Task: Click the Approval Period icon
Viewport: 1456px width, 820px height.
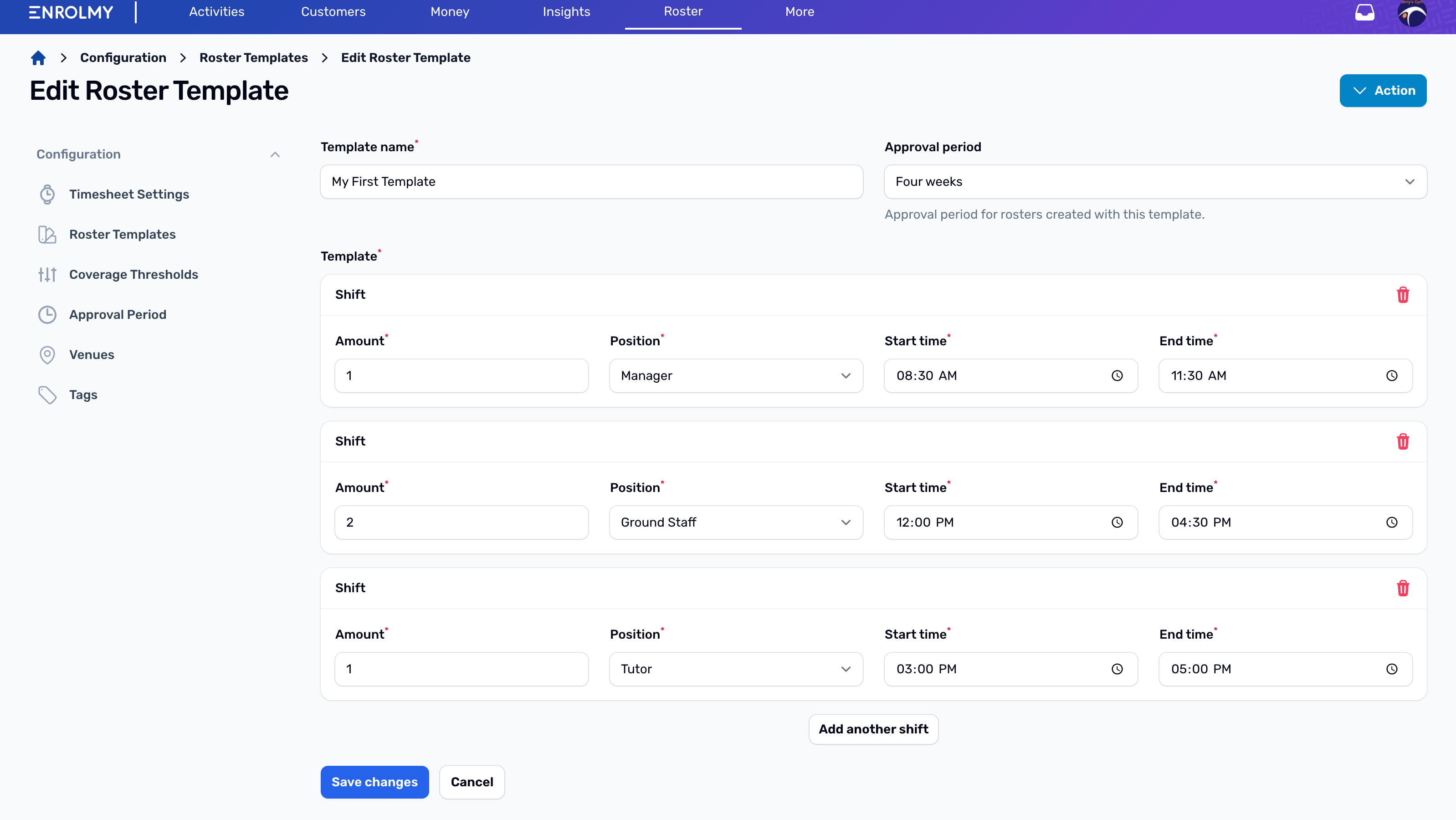Action: coord(47,314)
